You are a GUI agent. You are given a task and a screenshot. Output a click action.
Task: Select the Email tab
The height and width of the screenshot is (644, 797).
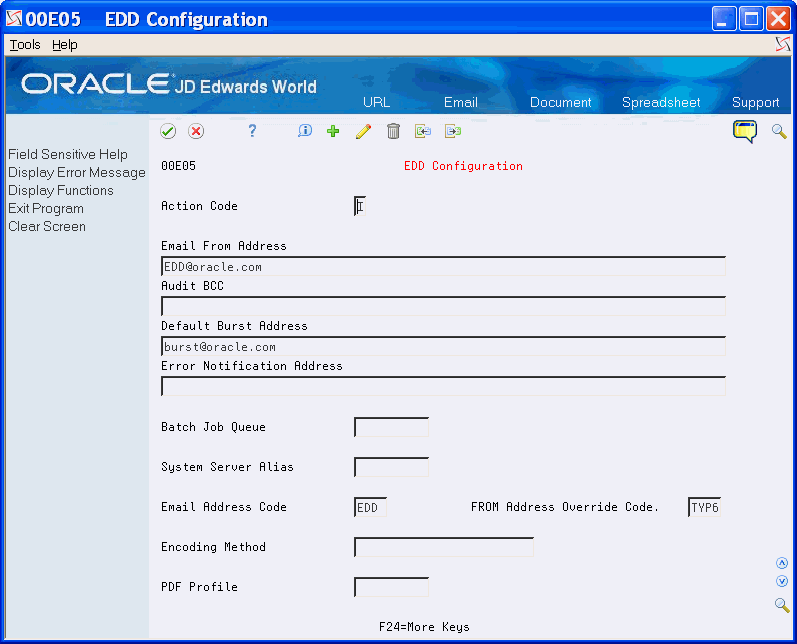coord(461,102)
